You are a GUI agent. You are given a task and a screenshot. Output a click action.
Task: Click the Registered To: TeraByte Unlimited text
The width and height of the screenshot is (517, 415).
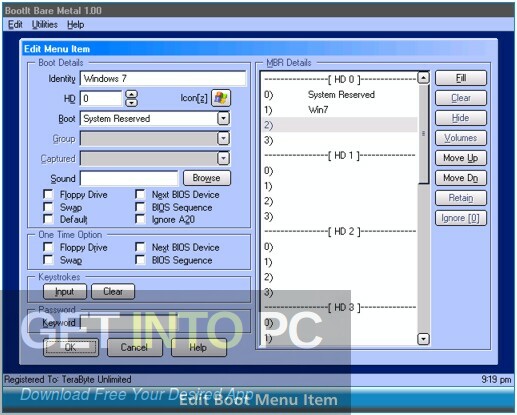tap(68, 379)
